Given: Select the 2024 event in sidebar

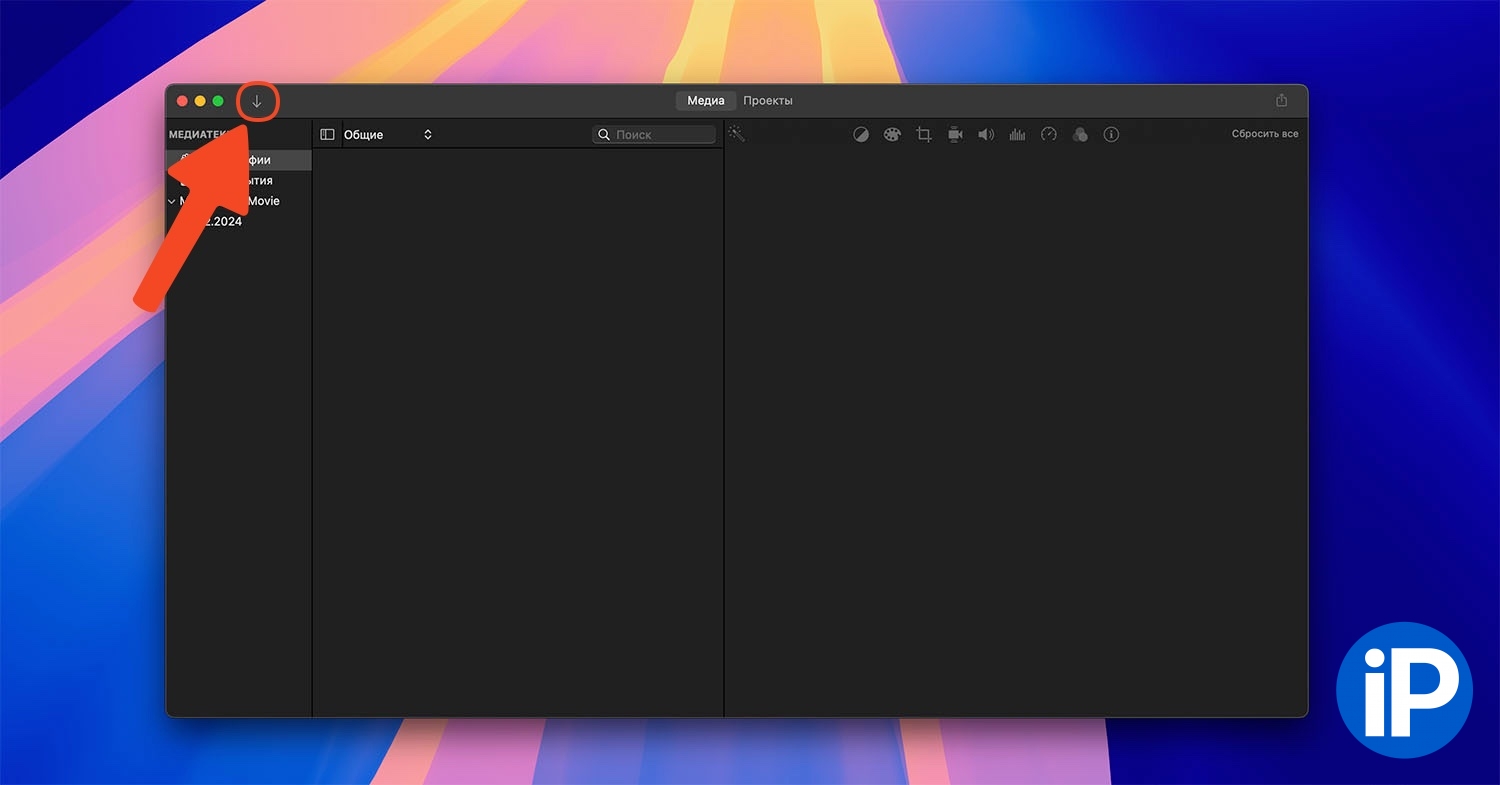Looking at the screenshot, I should [222, 222].
